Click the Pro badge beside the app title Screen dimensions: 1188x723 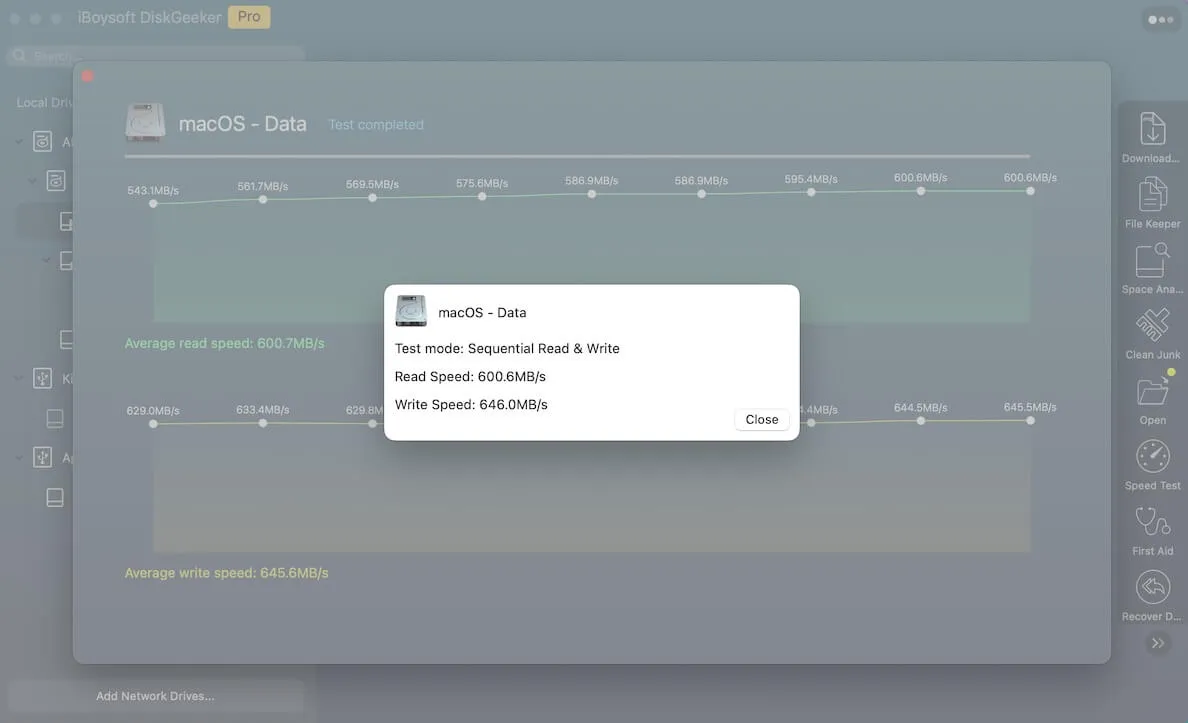(249, 17)
